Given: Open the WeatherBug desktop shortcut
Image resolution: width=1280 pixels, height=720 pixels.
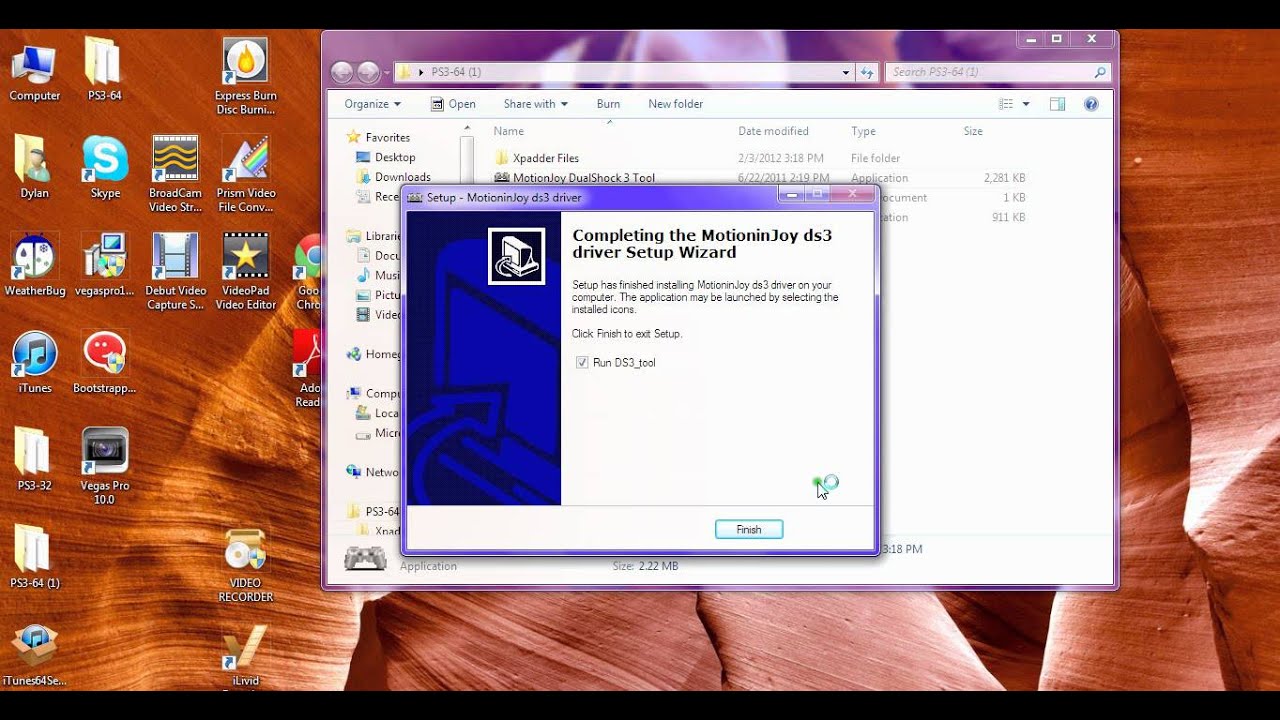Looking at the screenshot, I should coord(34,265).
